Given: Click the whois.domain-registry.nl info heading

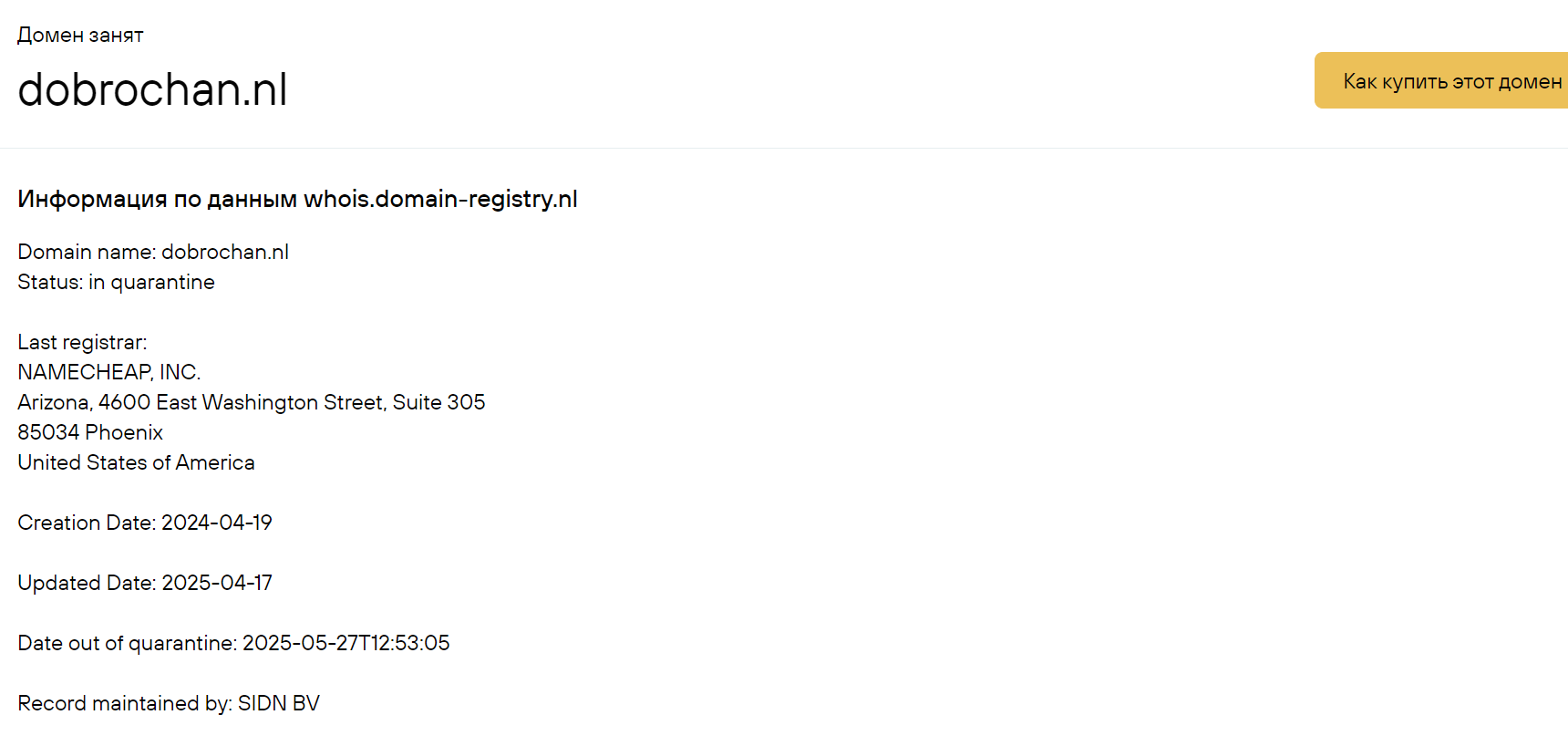Looking at the screenshot, I should (x=297, y=199).
